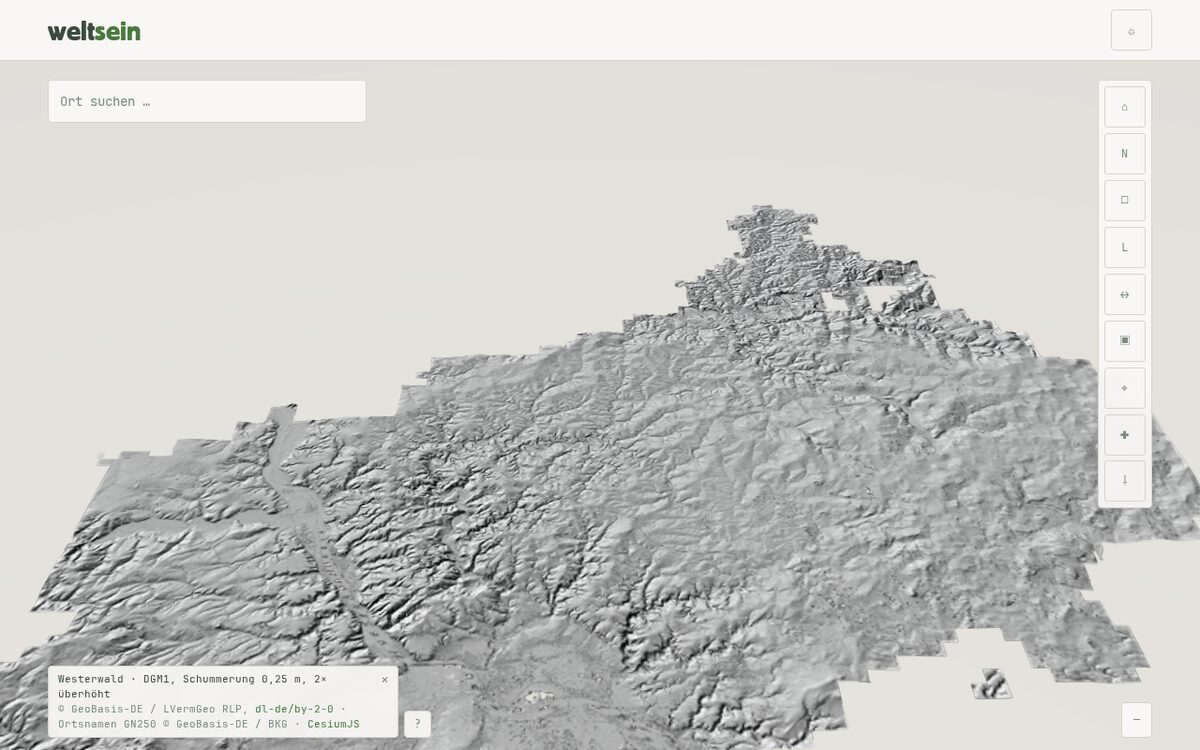Focus the 'Ort suchen' search field
This screenshot has width=1200, height=750.
pyautogui.click(x=207, y=101)
